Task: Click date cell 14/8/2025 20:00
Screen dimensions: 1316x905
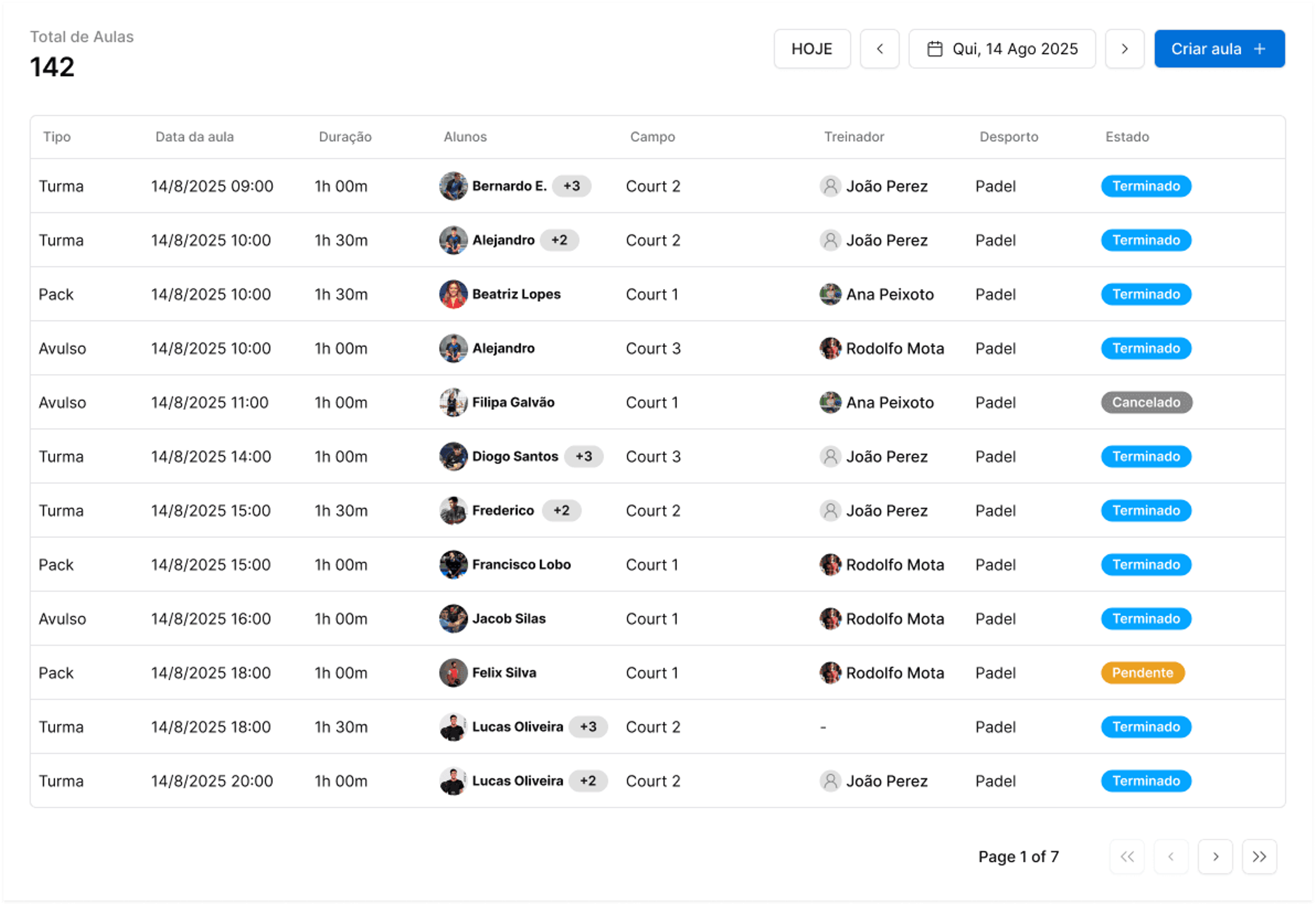Action: click(212, 781)
